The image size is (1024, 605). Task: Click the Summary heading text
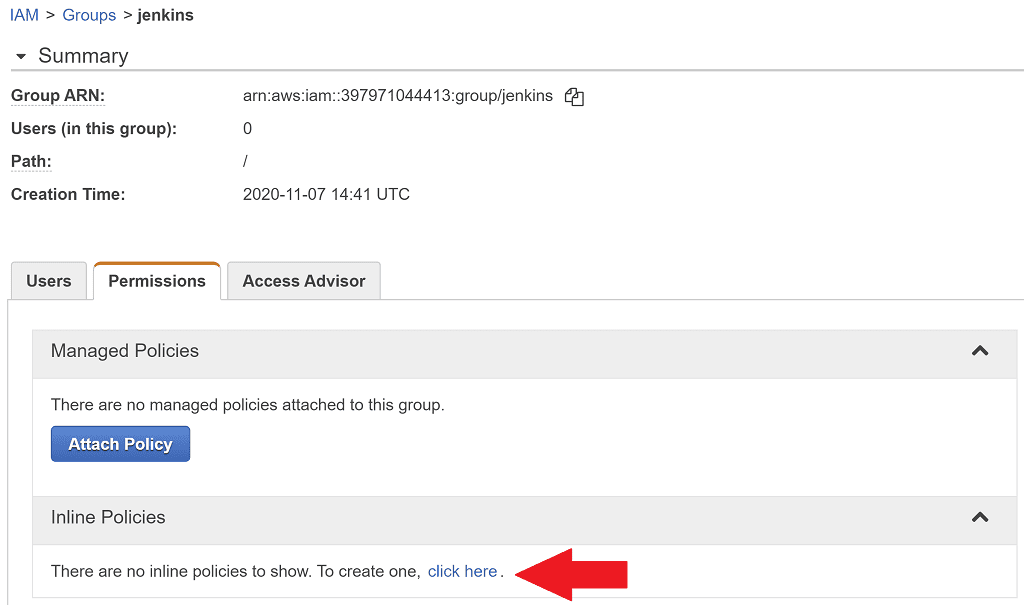coord(82,56)
